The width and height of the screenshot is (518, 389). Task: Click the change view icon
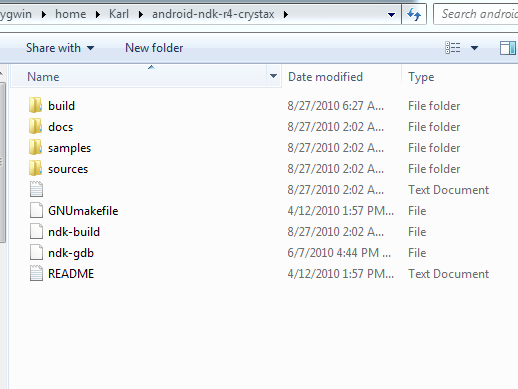pos(453,48)
